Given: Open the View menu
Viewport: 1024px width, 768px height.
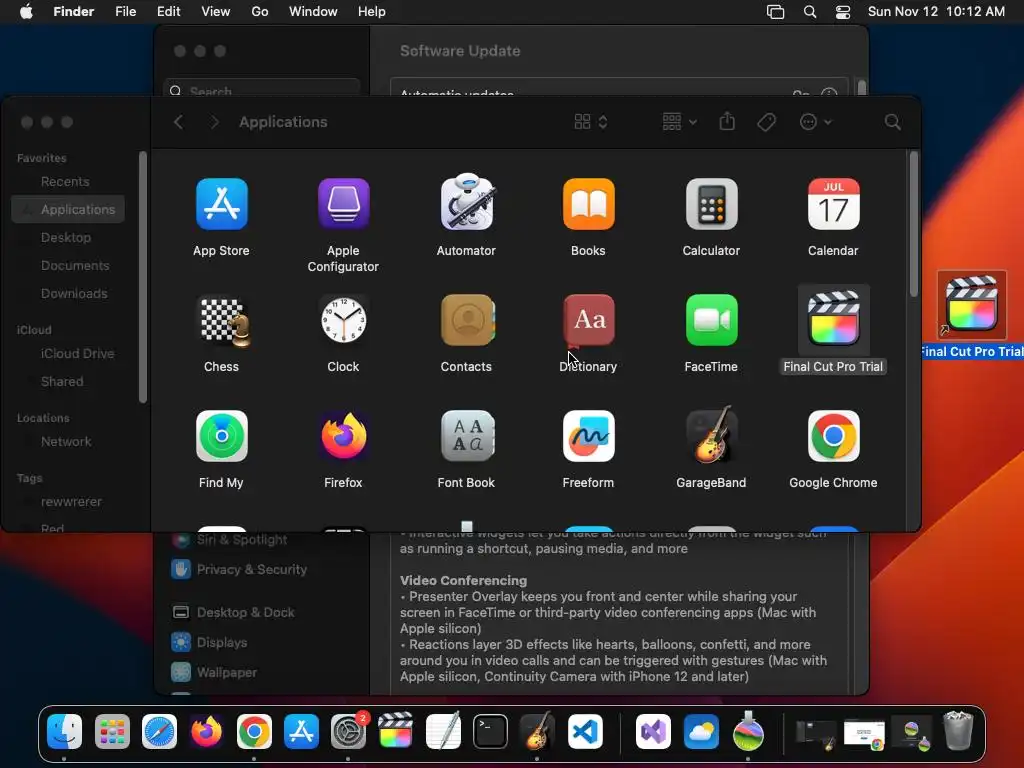Looking at the screenshot, I should [x=216, y=12].
